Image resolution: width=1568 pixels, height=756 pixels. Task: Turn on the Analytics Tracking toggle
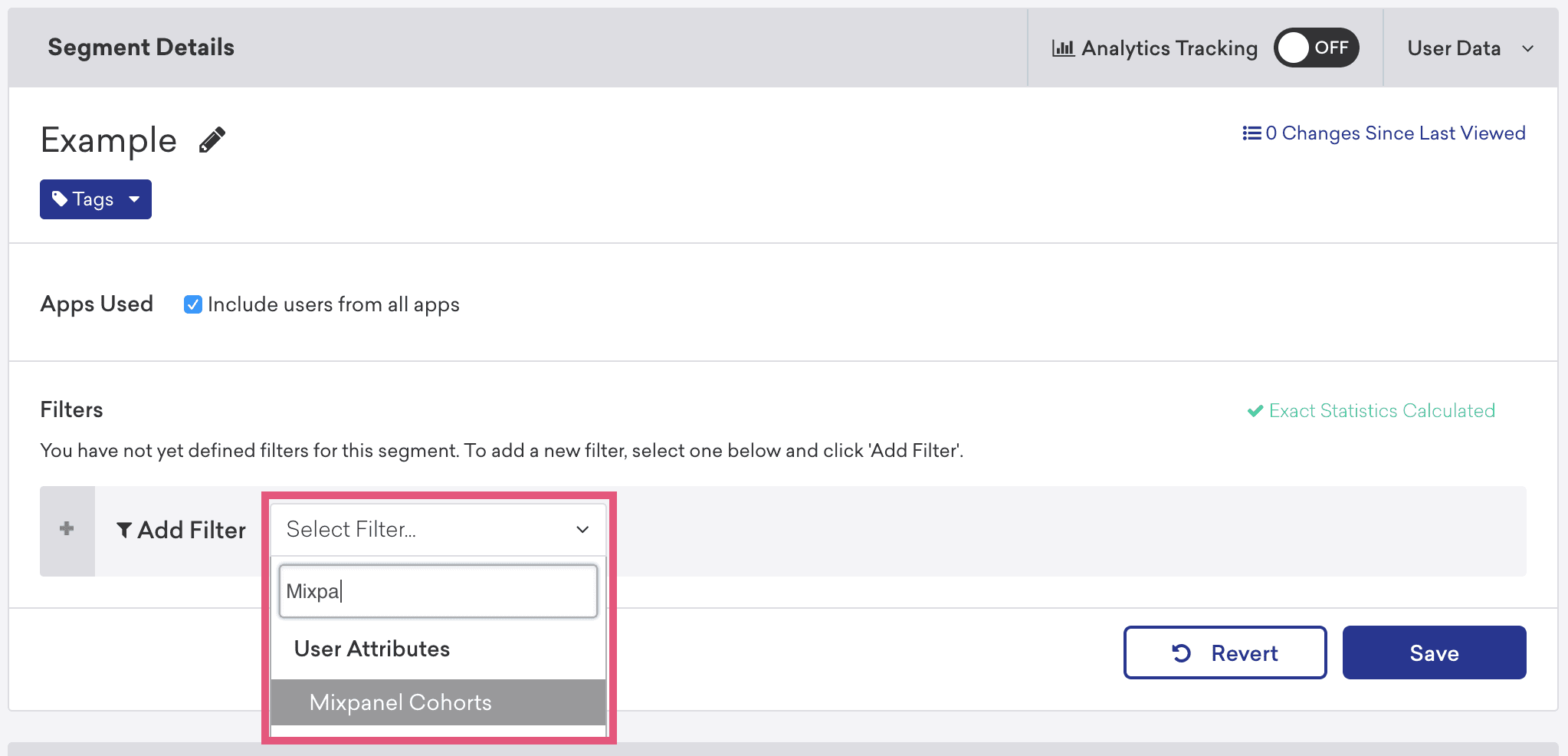tap(1316, 48)
